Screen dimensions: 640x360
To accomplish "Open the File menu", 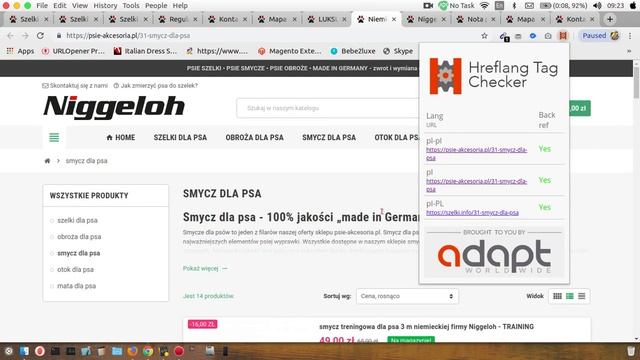I will pyautogui.click(x=42, y=5).
